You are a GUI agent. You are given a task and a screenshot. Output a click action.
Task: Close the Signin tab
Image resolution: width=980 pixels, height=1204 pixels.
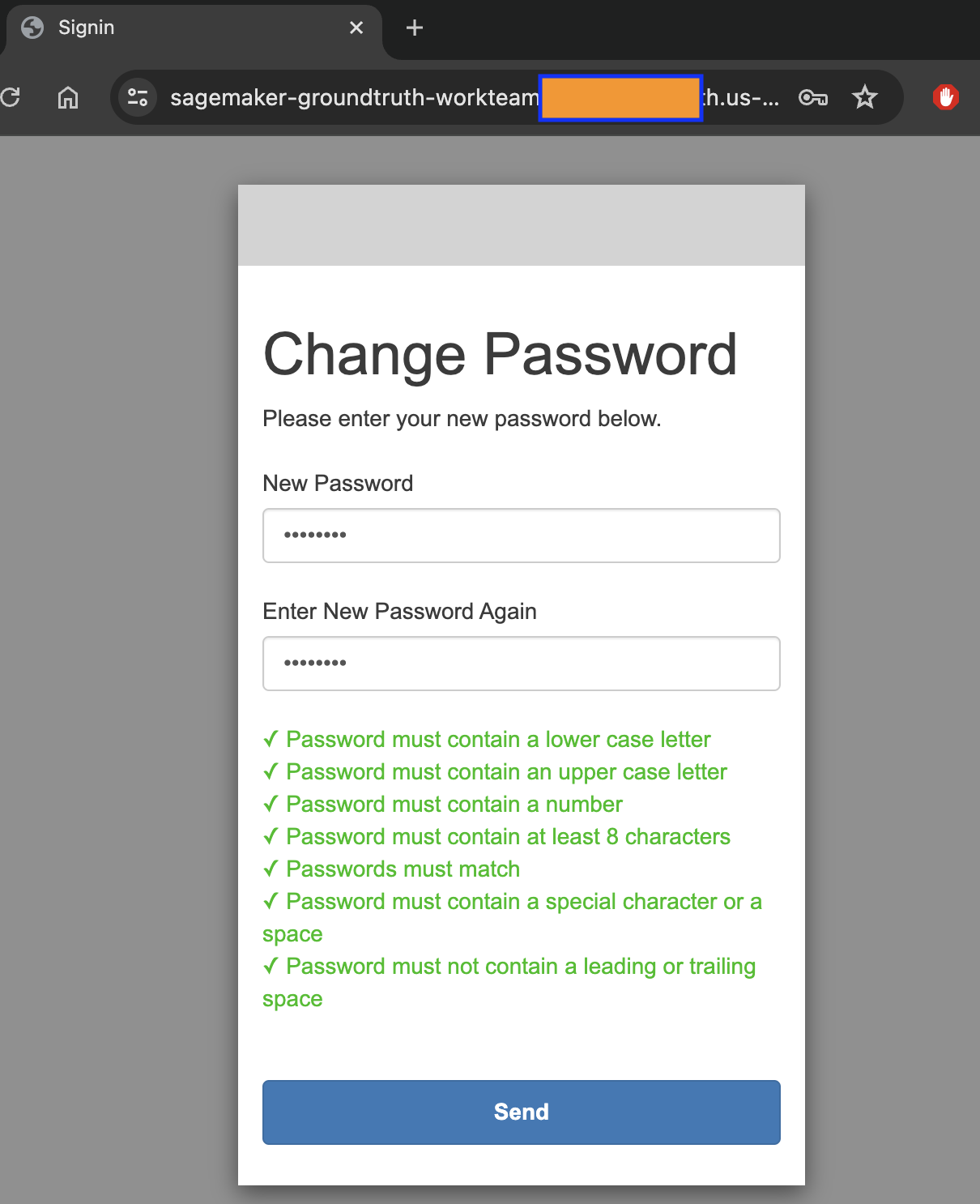pyautogui.click(x=356, y=28)
